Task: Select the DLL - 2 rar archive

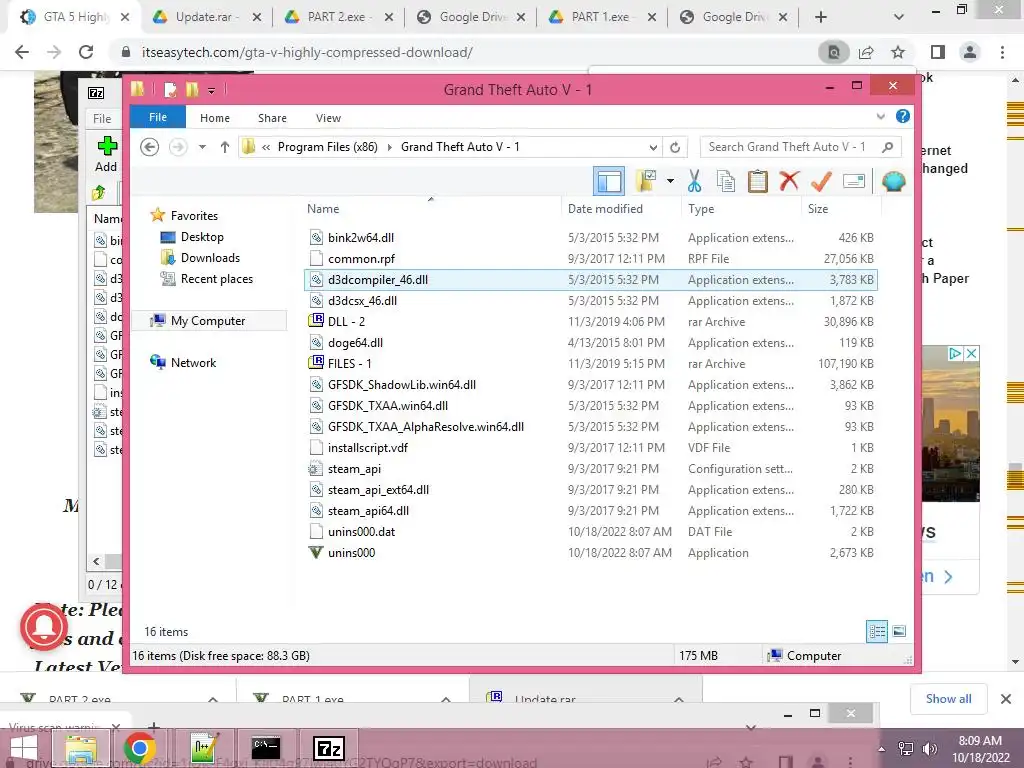Action: tap(346, 321)
